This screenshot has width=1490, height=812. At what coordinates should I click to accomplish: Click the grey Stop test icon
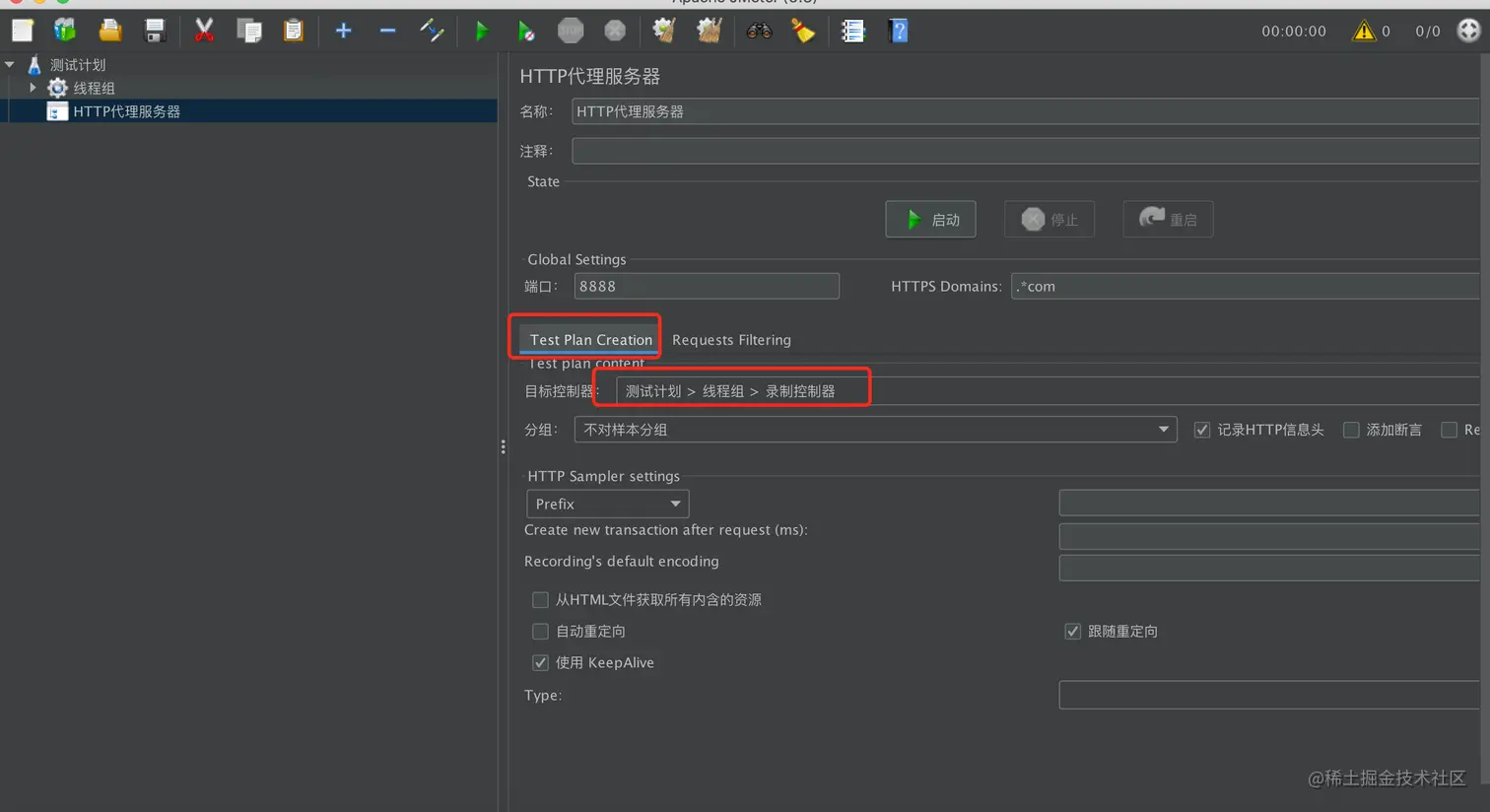pos(571,31)
